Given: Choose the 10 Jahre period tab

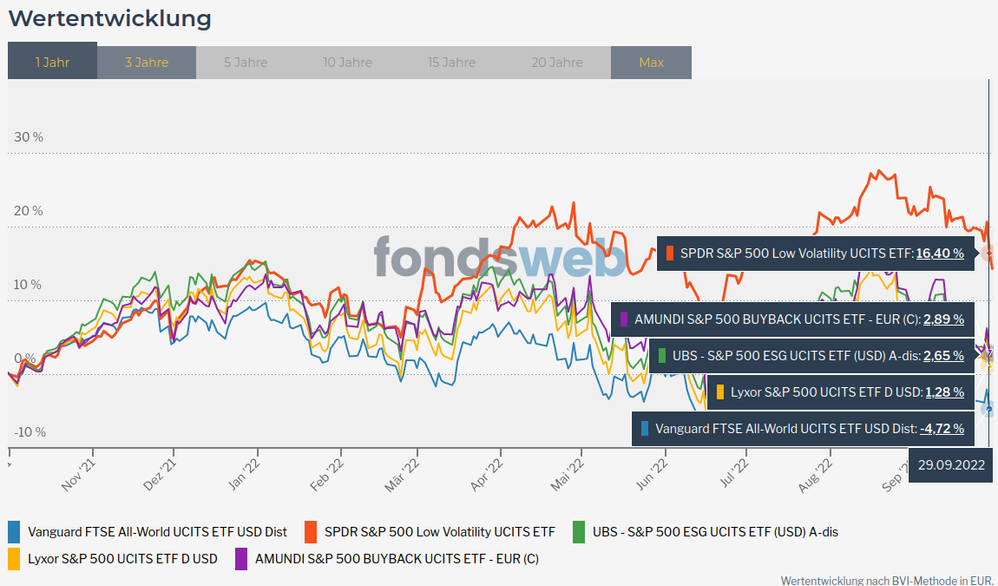Looking at the screenshot, I should pos(348,62).
